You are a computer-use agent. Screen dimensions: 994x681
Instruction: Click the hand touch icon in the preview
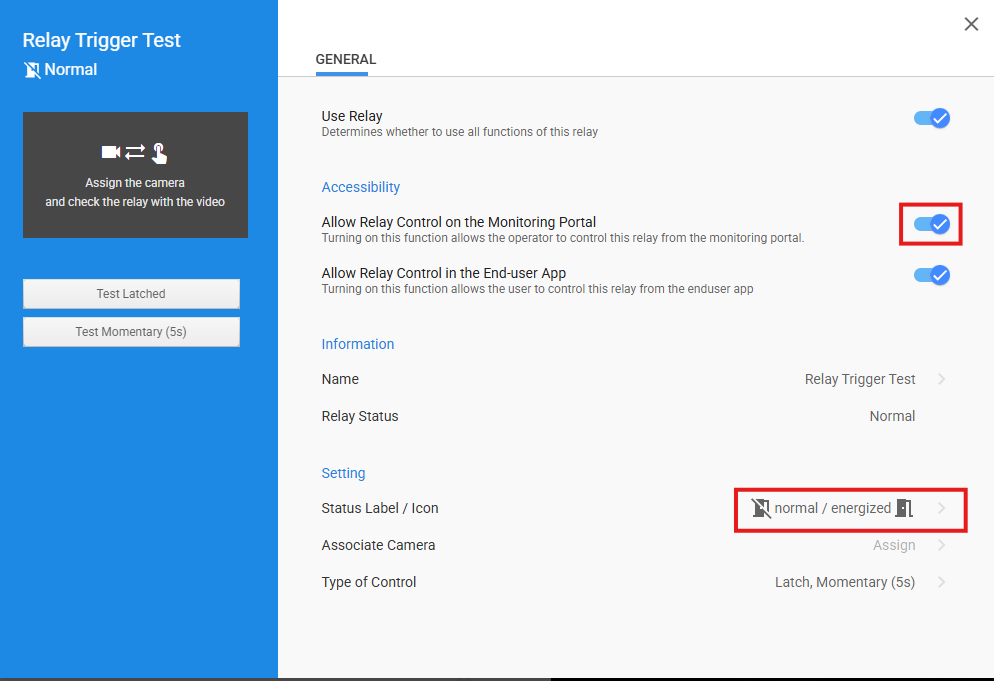[x=159, y=153]
